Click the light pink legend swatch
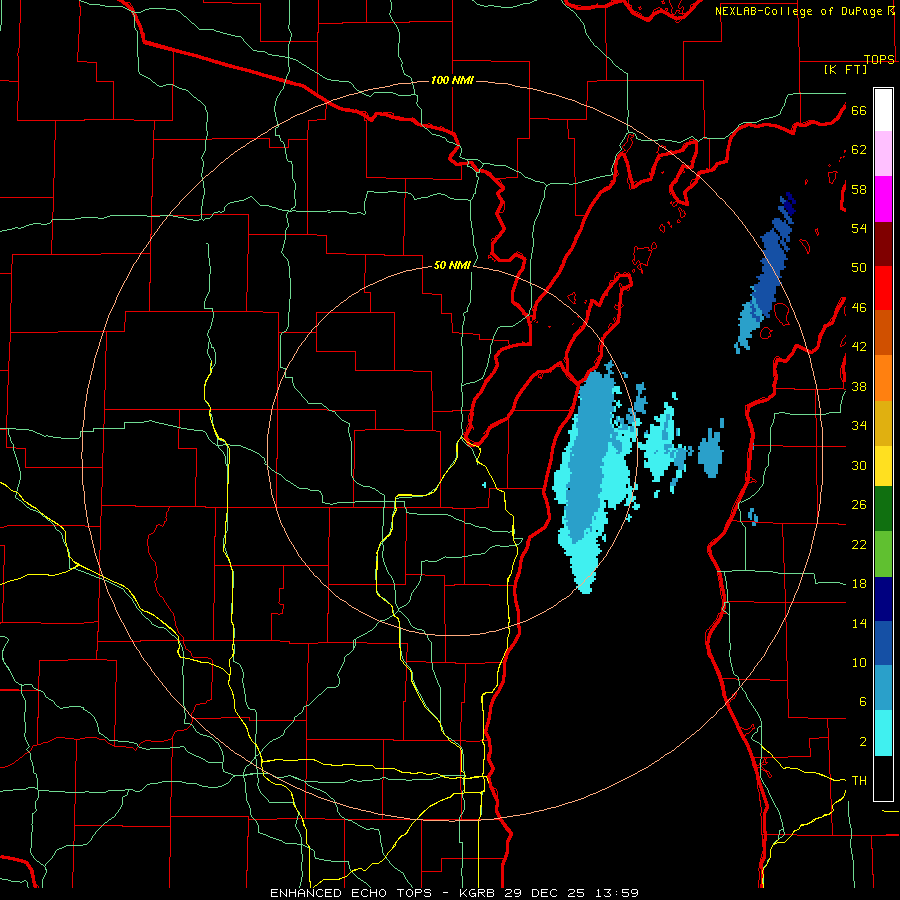The width and height of the screenshot is (900, 900). pyautogui.click(x=883, y=154)
